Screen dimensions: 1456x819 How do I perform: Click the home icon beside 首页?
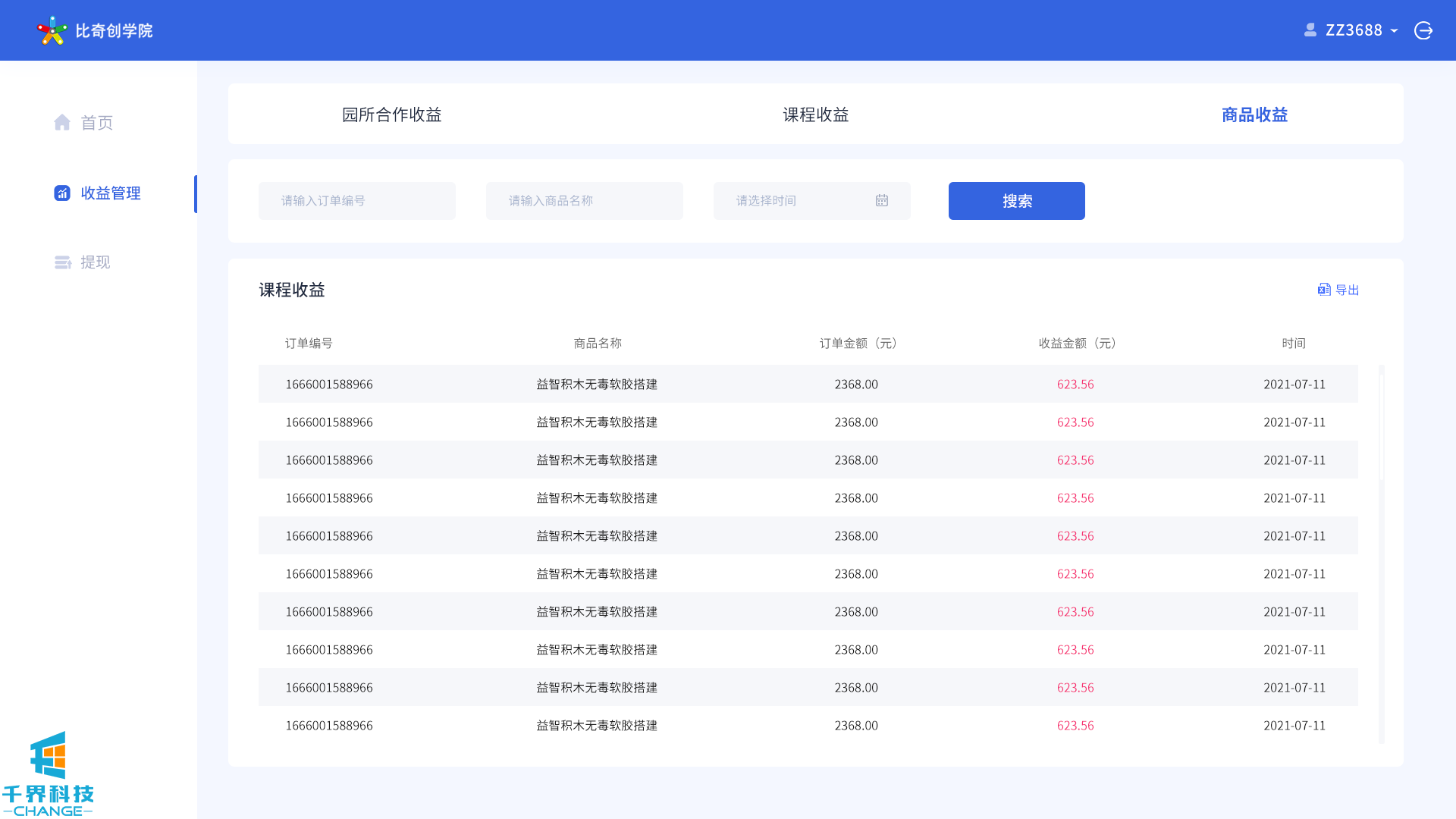(x=62, y=122)
